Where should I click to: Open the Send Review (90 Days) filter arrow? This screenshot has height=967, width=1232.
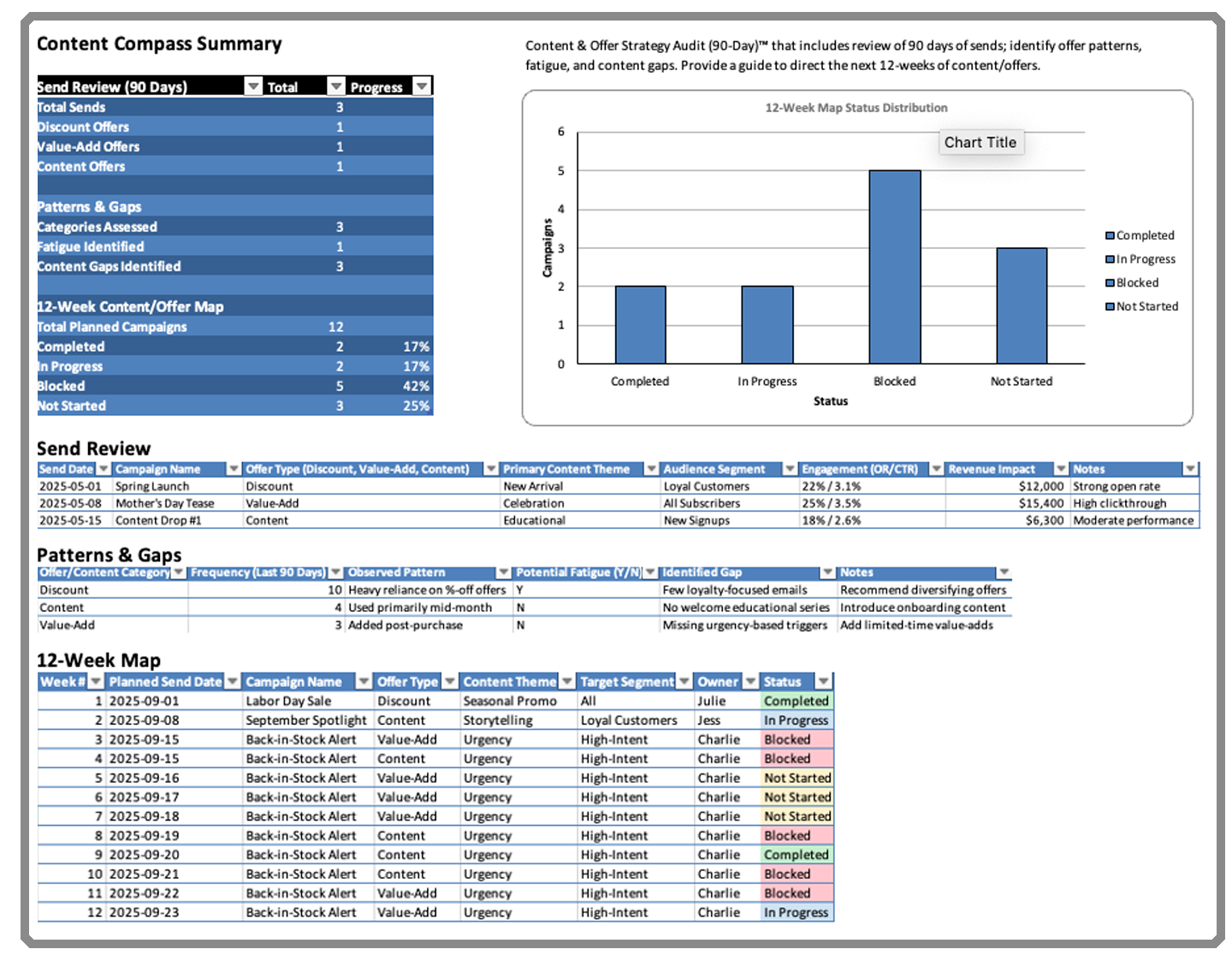[x=252, y=86]
